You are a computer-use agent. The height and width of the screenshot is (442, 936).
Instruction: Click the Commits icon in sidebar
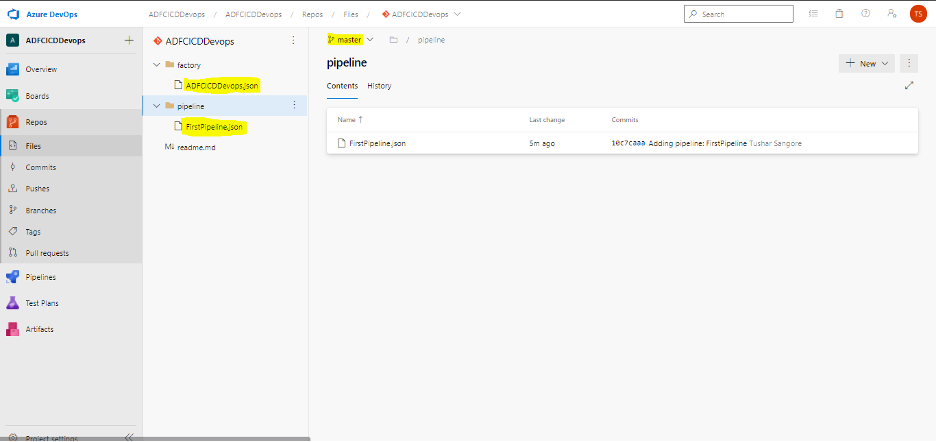tap(13, 167)
